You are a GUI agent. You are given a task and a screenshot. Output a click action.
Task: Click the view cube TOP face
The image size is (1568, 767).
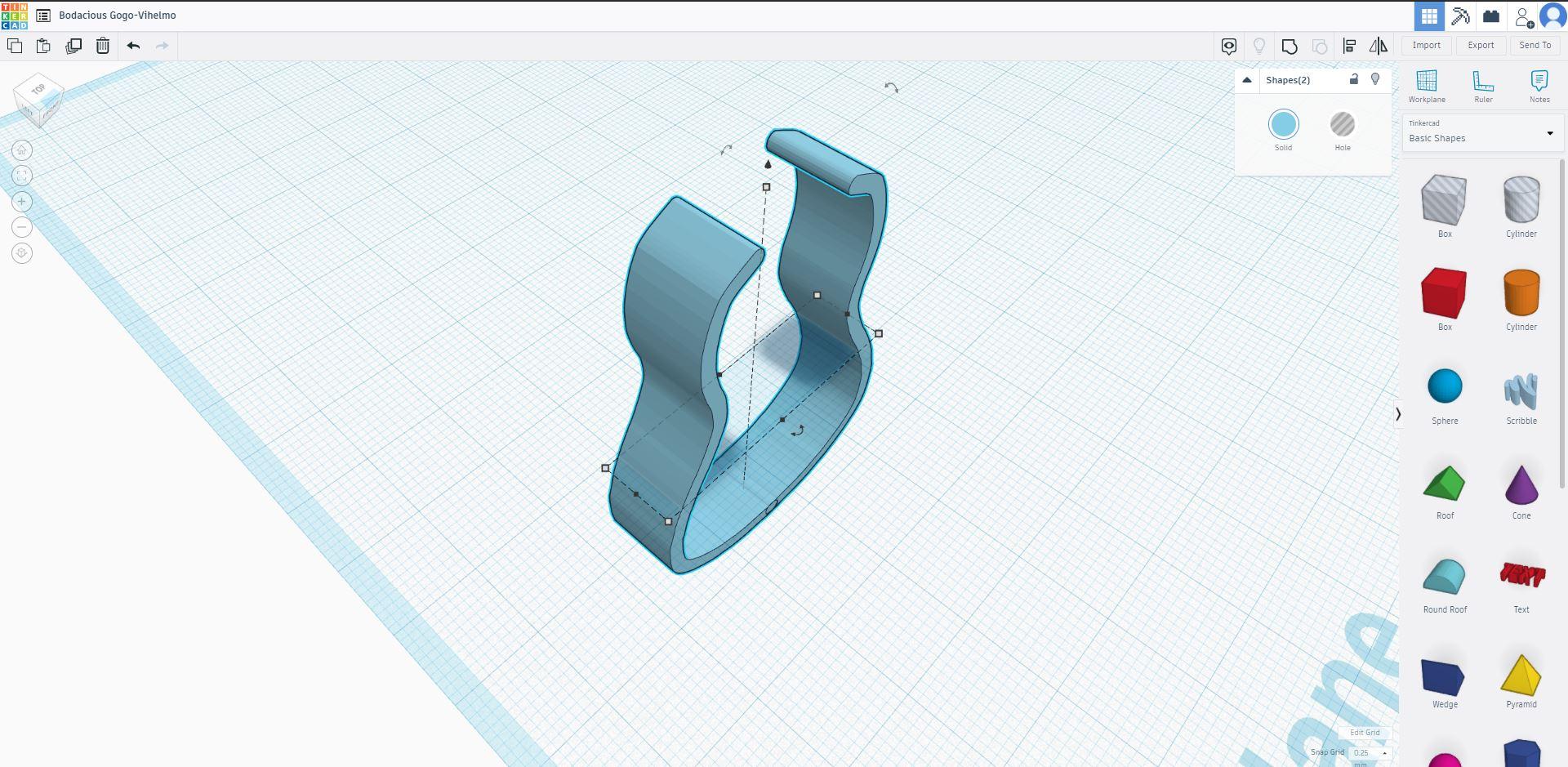click(x=38, y=89)
